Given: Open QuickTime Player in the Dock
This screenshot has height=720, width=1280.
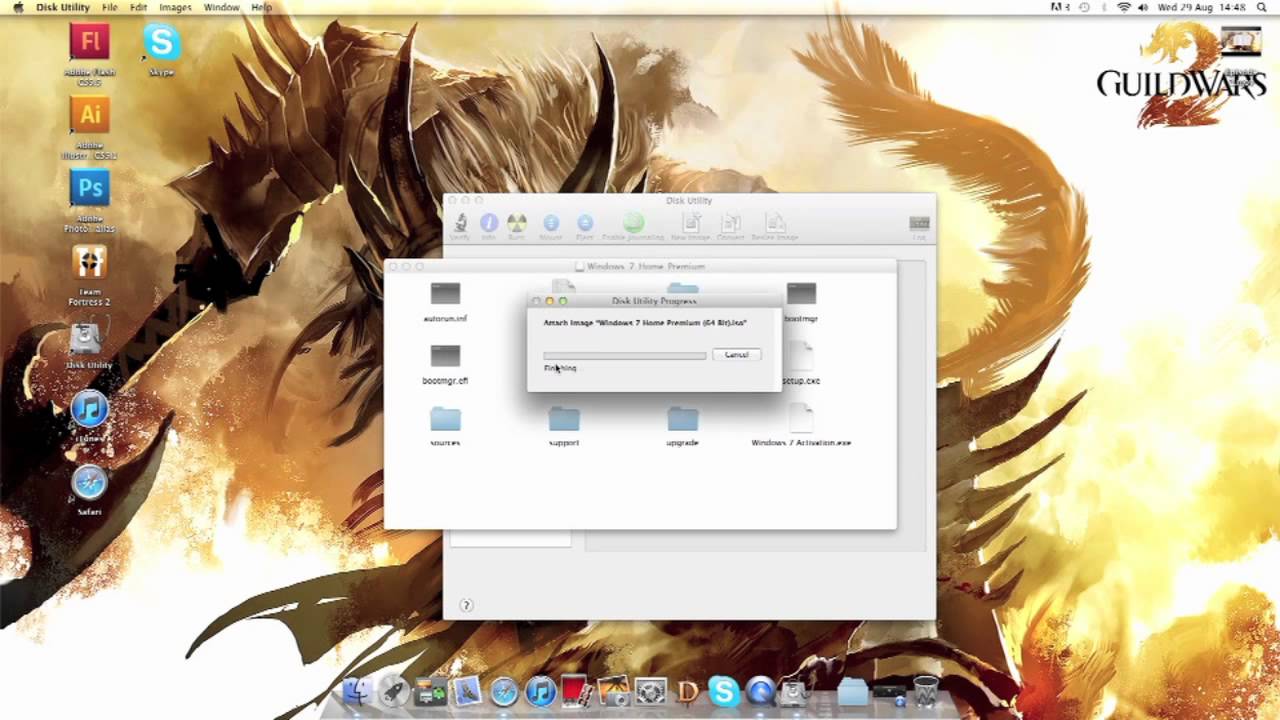Looking at the screenshot, I should coord(760,691).
